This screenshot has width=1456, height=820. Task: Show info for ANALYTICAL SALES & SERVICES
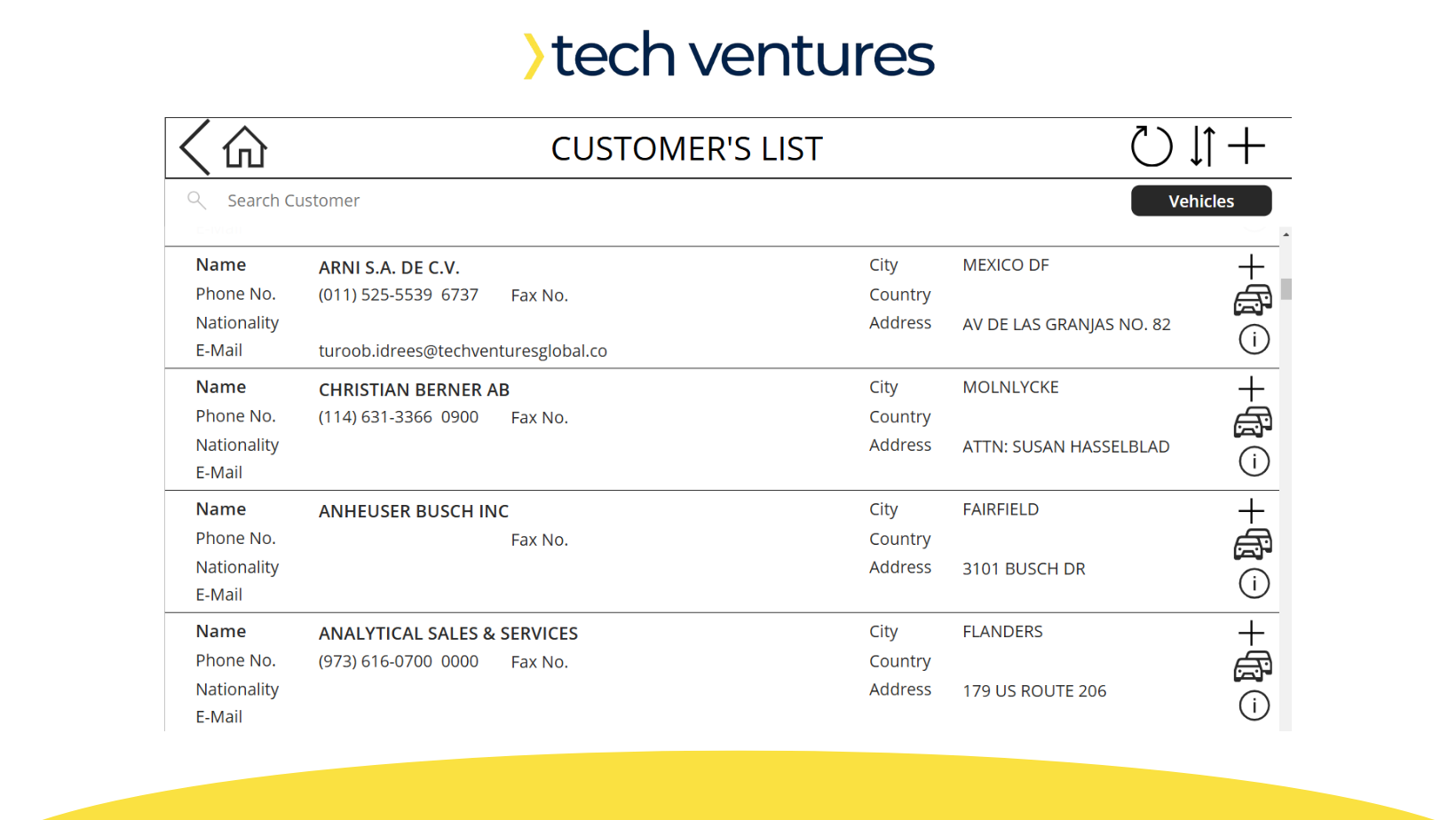coord(1254,706)
